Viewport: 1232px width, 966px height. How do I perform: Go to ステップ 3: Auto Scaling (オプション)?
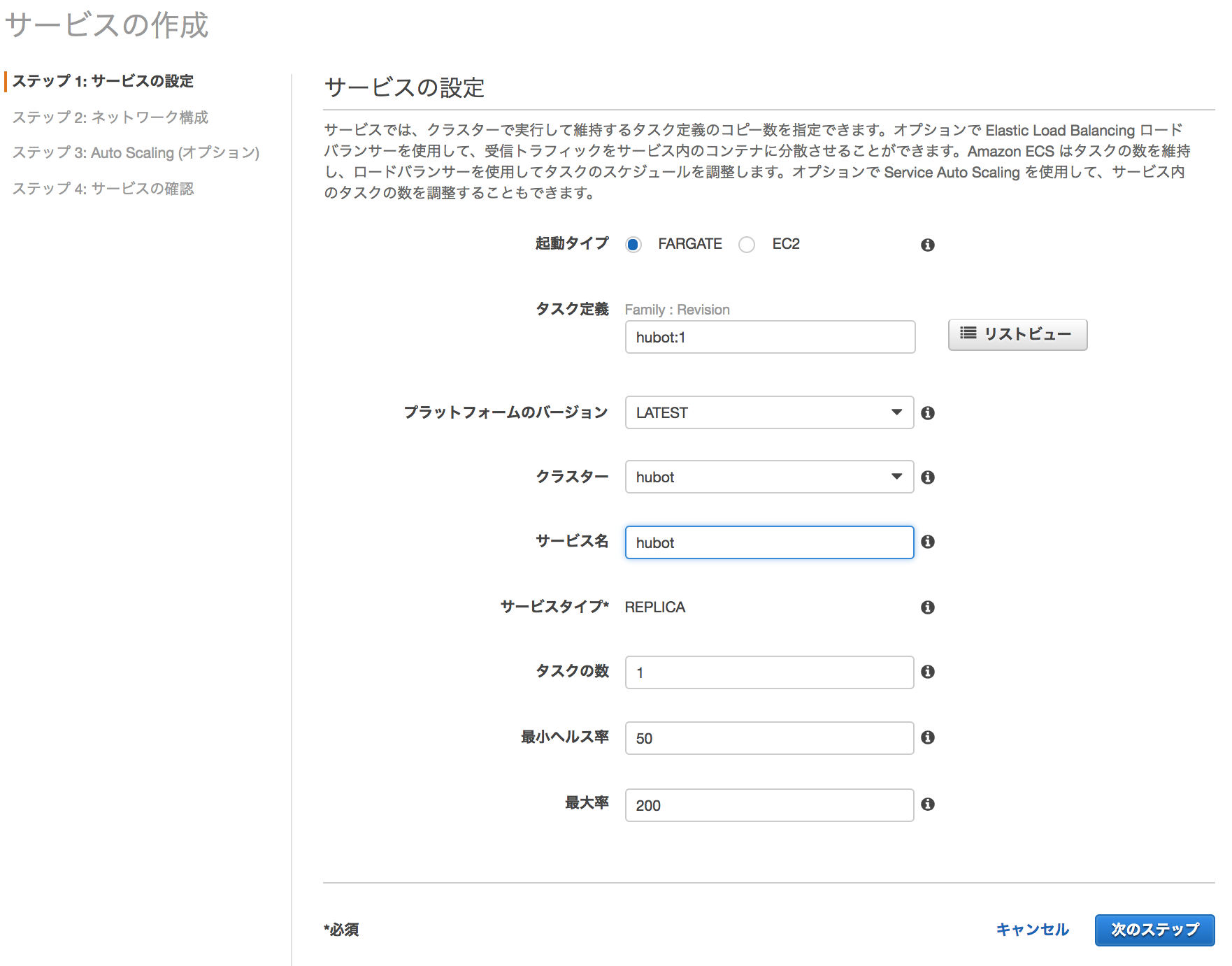tap(136, 152)
